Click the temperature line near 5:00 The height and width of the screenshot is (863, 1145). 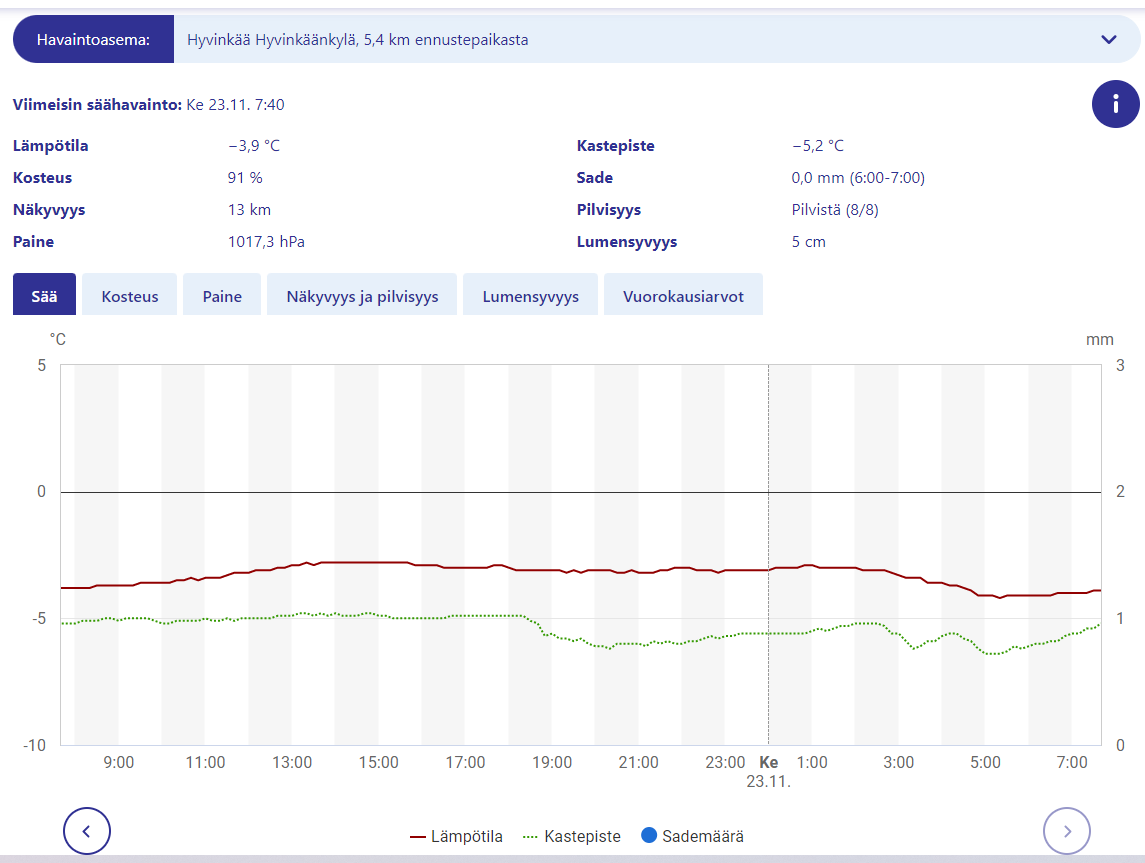pyautogui.click(x=985, y=595)
